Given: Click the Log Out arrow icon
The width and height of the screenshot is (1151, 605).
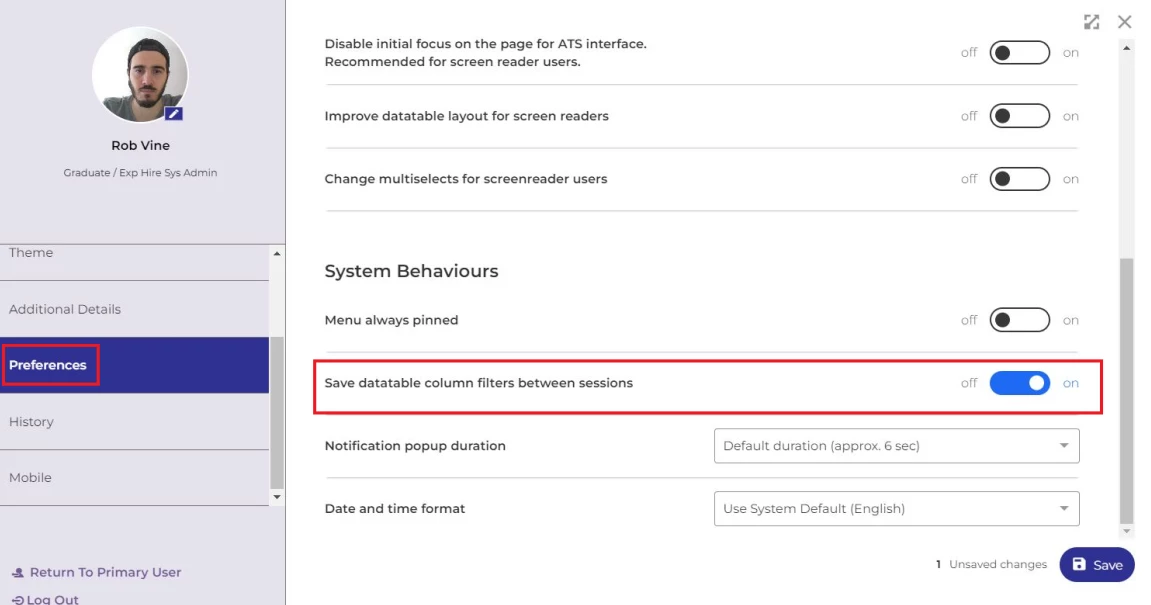Looking at the screenshot, I should click(17, 599).
